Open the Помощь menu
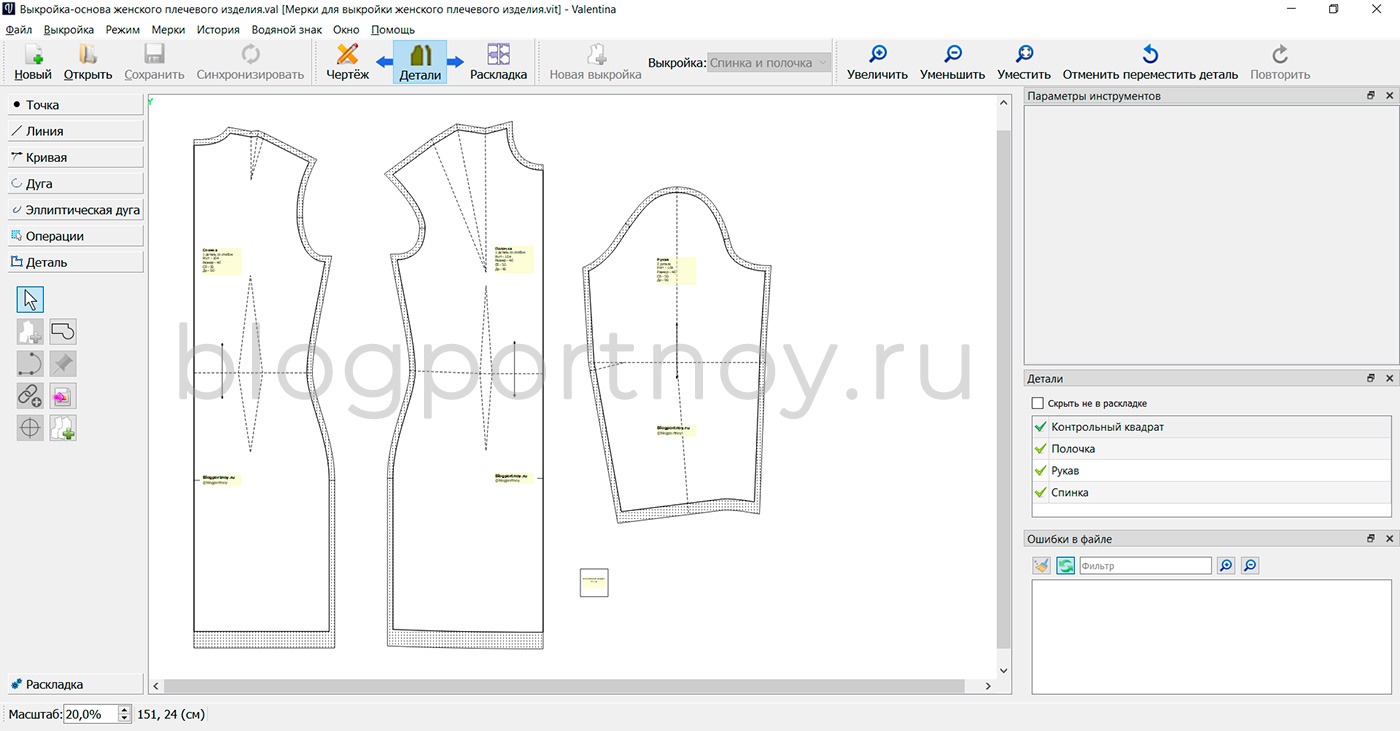The height and width of the screenshot is (731, 1400). [393, 30]
